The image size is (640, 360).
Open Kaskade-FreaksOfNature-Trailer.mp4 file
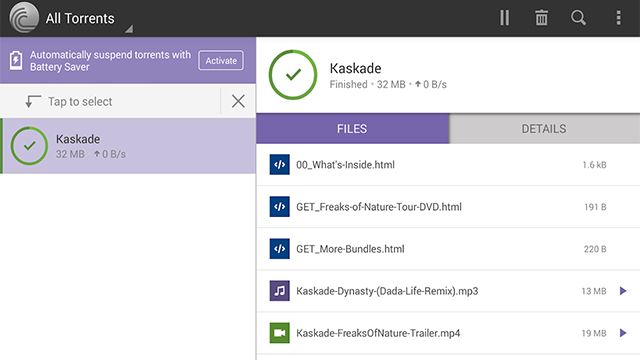point(448,333)
